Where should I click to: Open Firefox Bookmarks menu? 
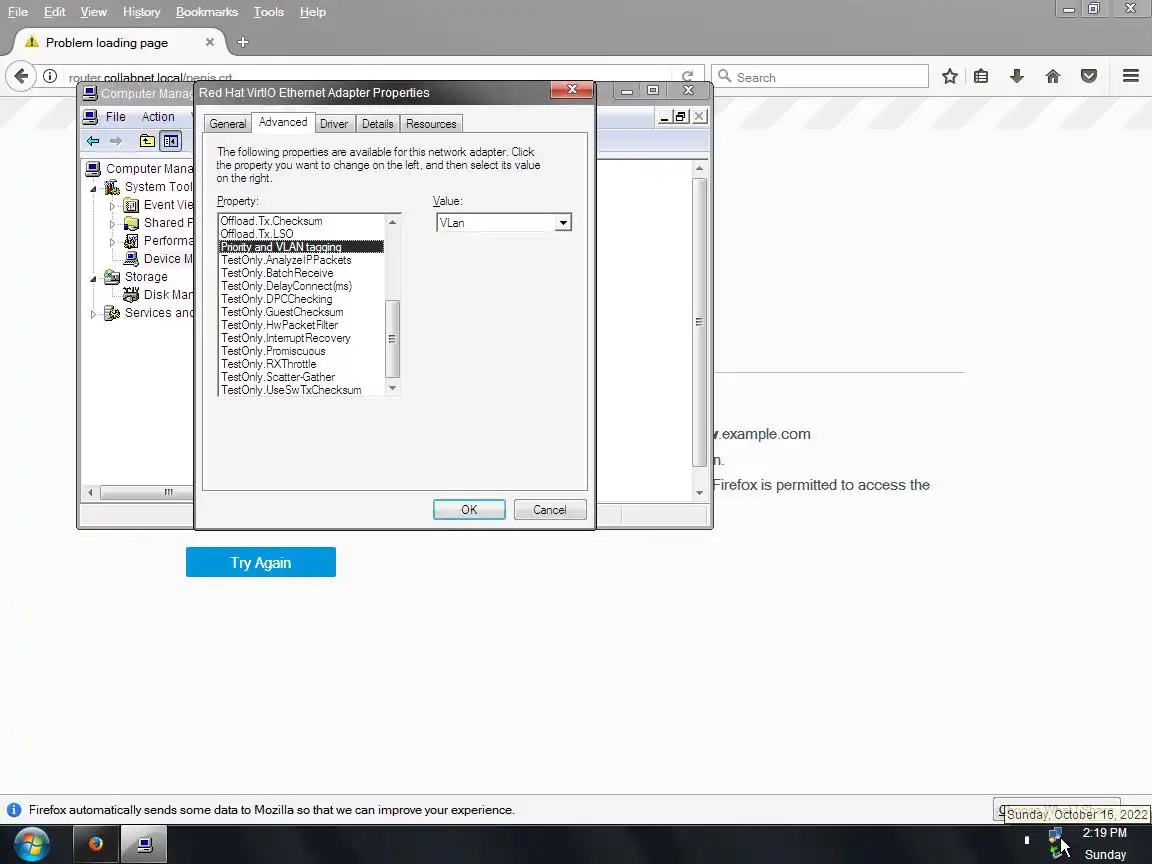(x=206, y=12)
